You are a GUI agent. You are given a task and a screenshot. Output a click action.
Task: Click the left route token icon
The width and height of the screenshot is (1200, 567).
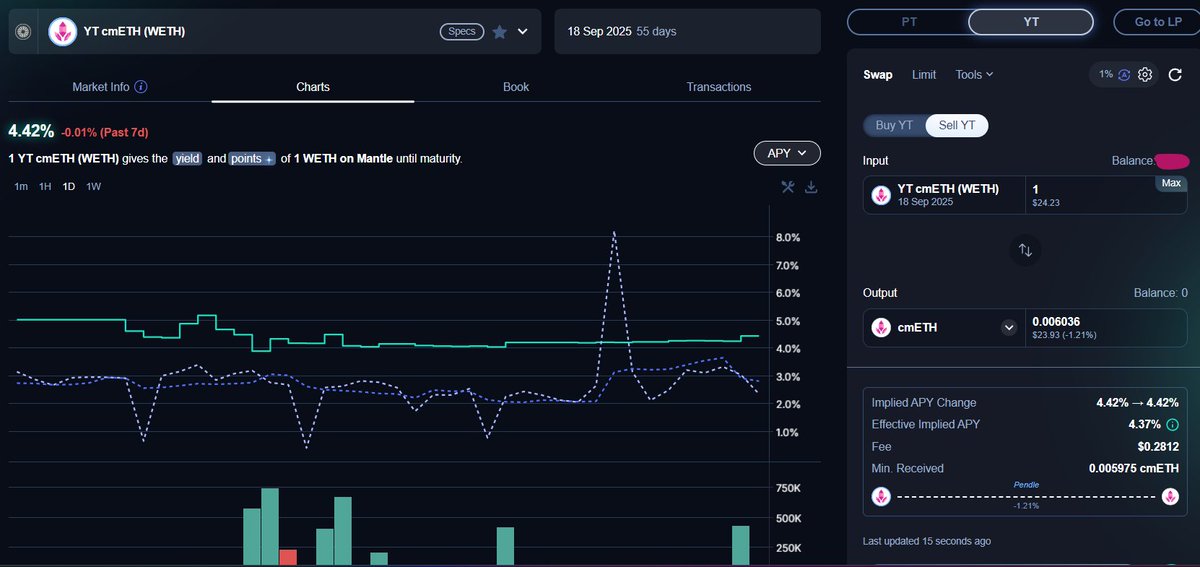click(x=881, y=497)
